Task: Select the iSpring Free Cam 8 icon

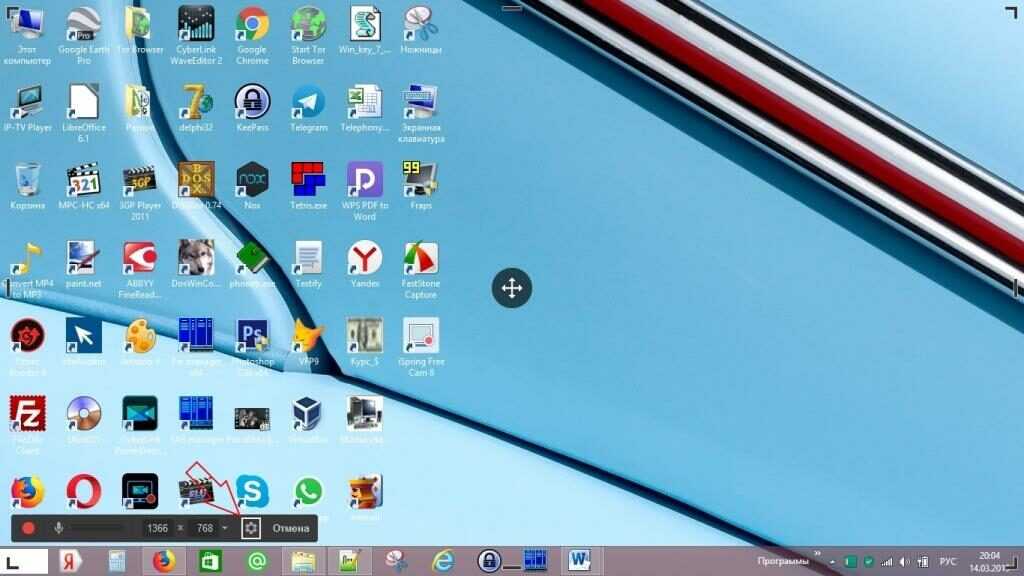Action: [420, 336]
